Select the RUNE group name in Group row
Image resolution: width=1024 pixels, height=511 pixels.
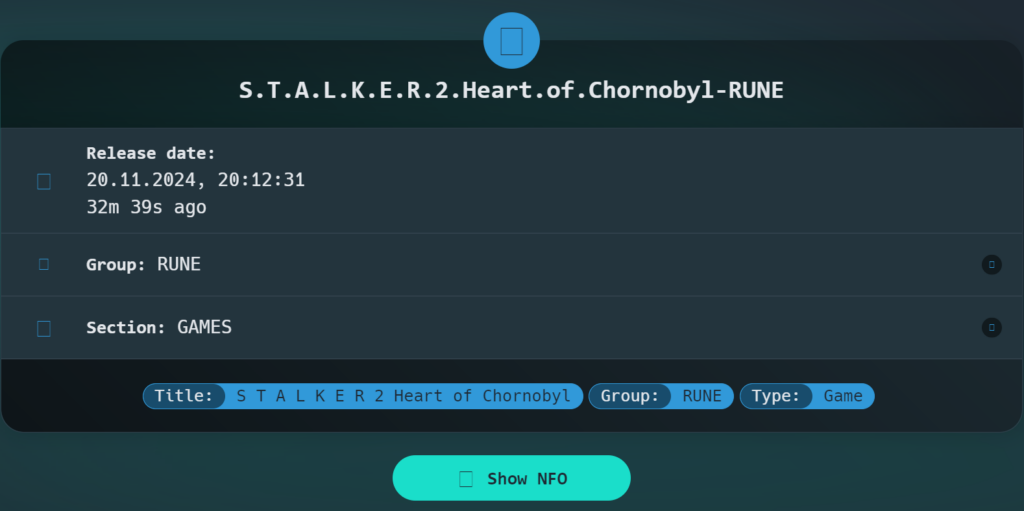click(x=179, y=265)
